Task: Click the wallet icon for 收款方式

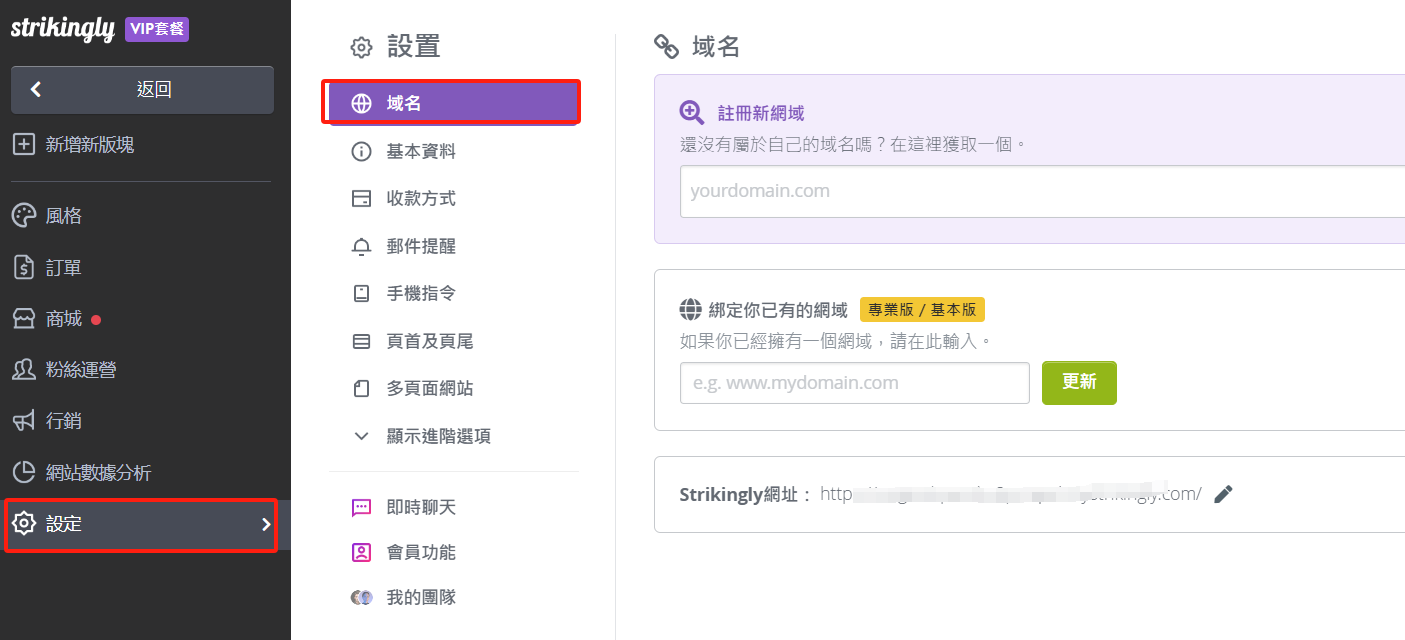Action: (362, 199)
